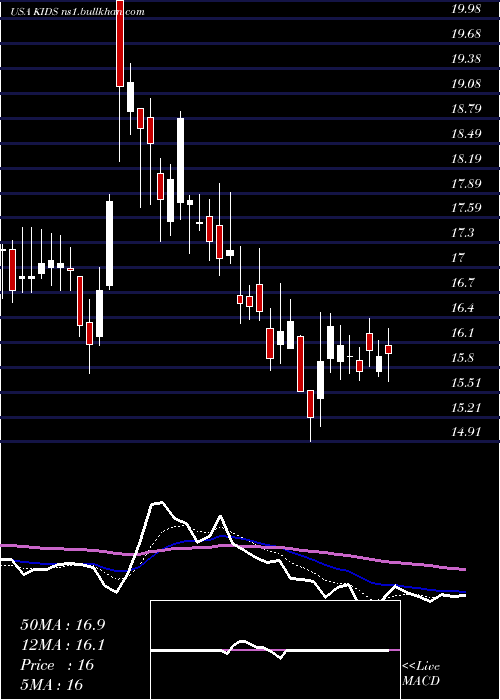
Task: Click the 19.08 price axis label
Action: point(466,84)
